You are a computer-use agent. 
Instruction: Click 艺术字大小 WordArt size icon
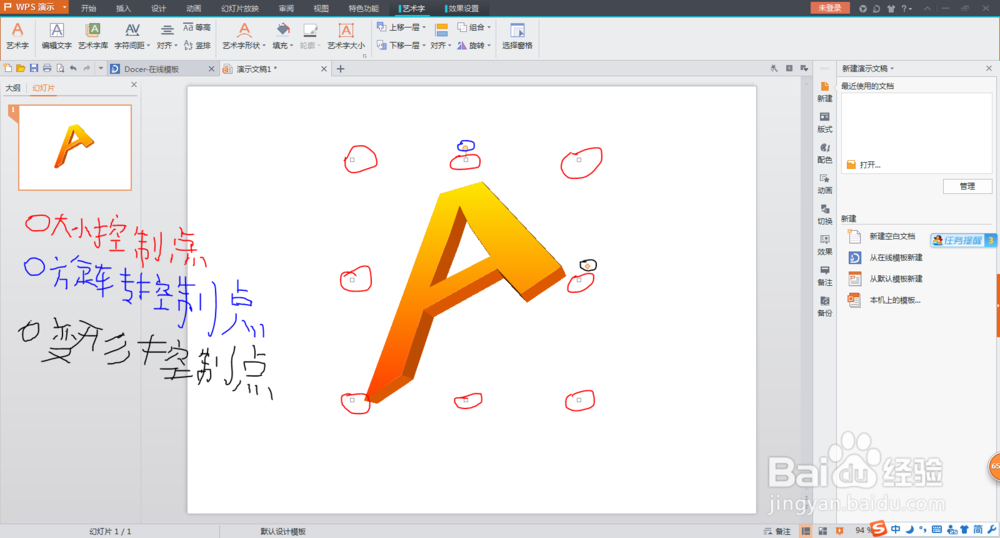tap(346, 36)
